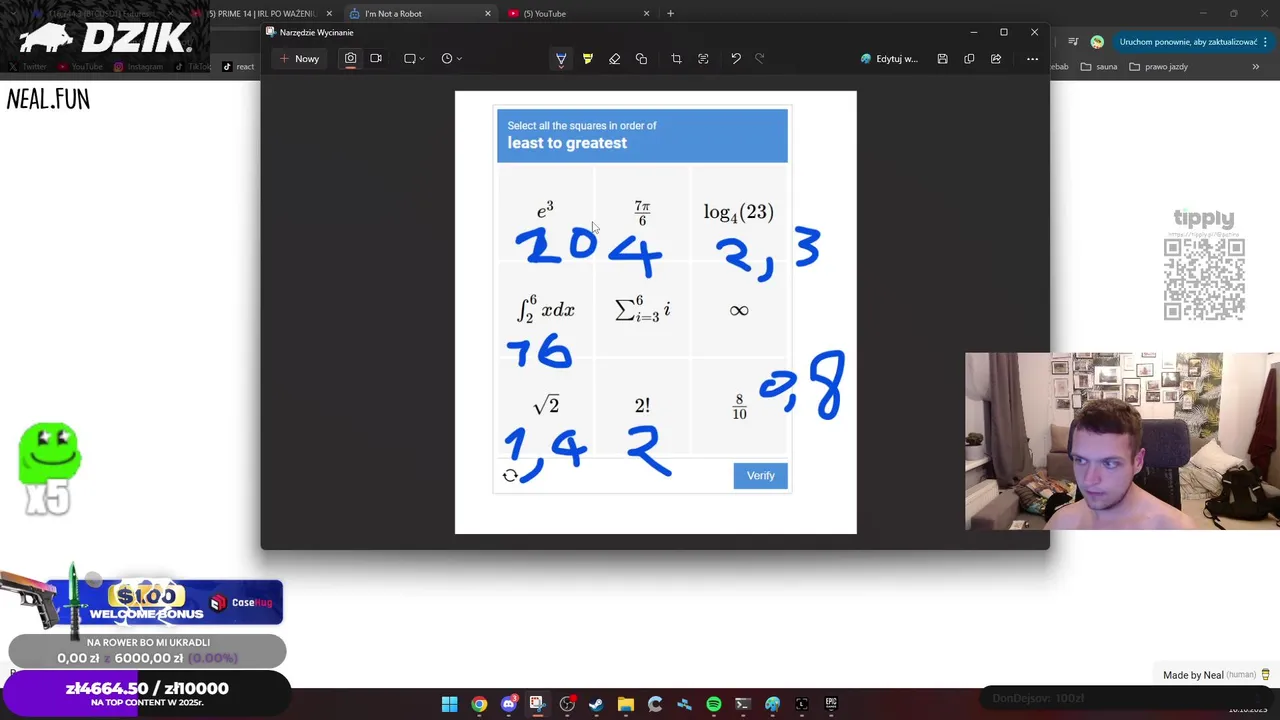Open the Snipping Tool more options menu
This screenshot has width=1280, height=720.
tap(1032, 59)
